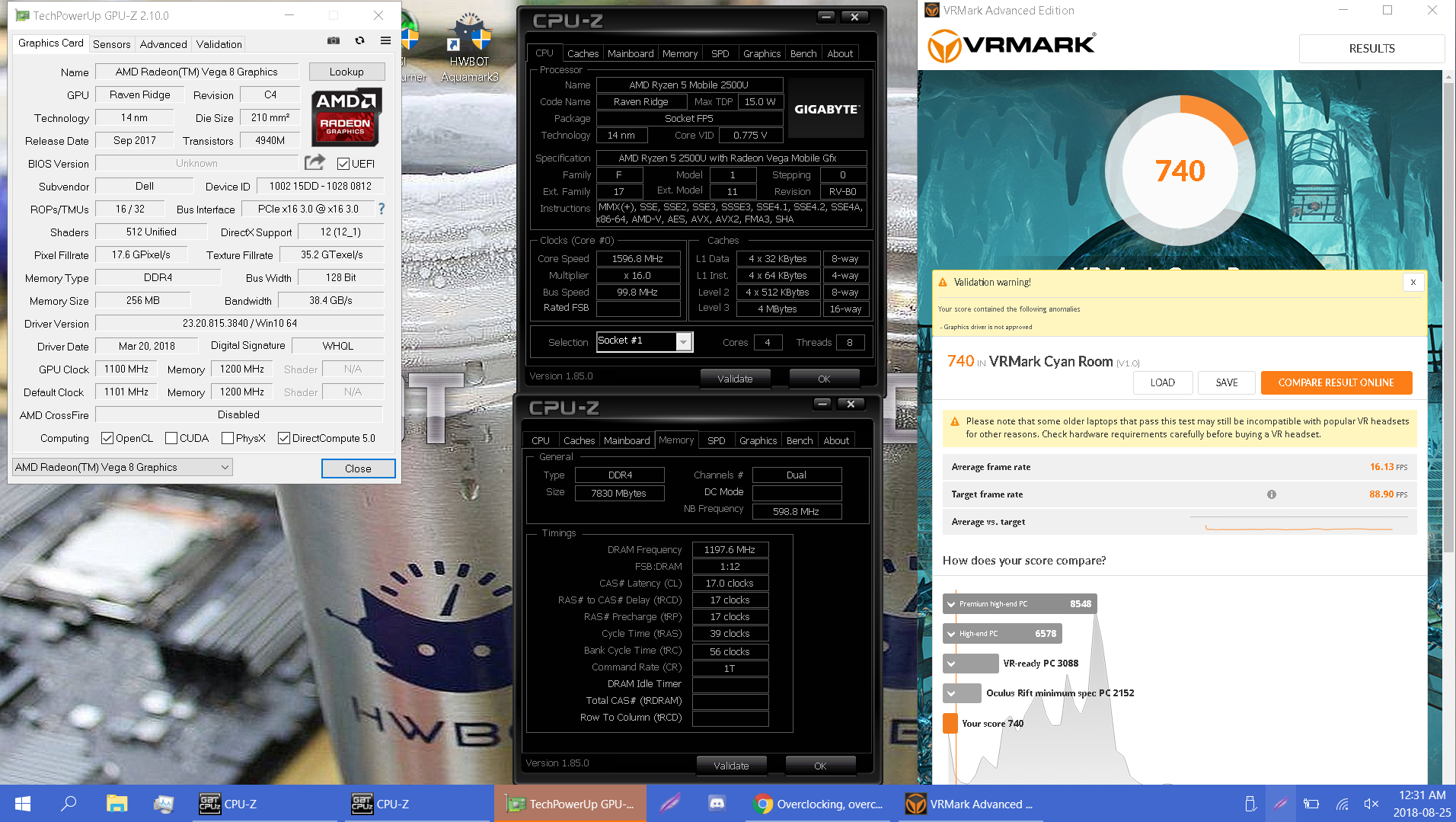This screenshot has width=1456, height=822.
Task: Open SPD tab in bottom CPU-Z window
Action: tap(717, 440)
